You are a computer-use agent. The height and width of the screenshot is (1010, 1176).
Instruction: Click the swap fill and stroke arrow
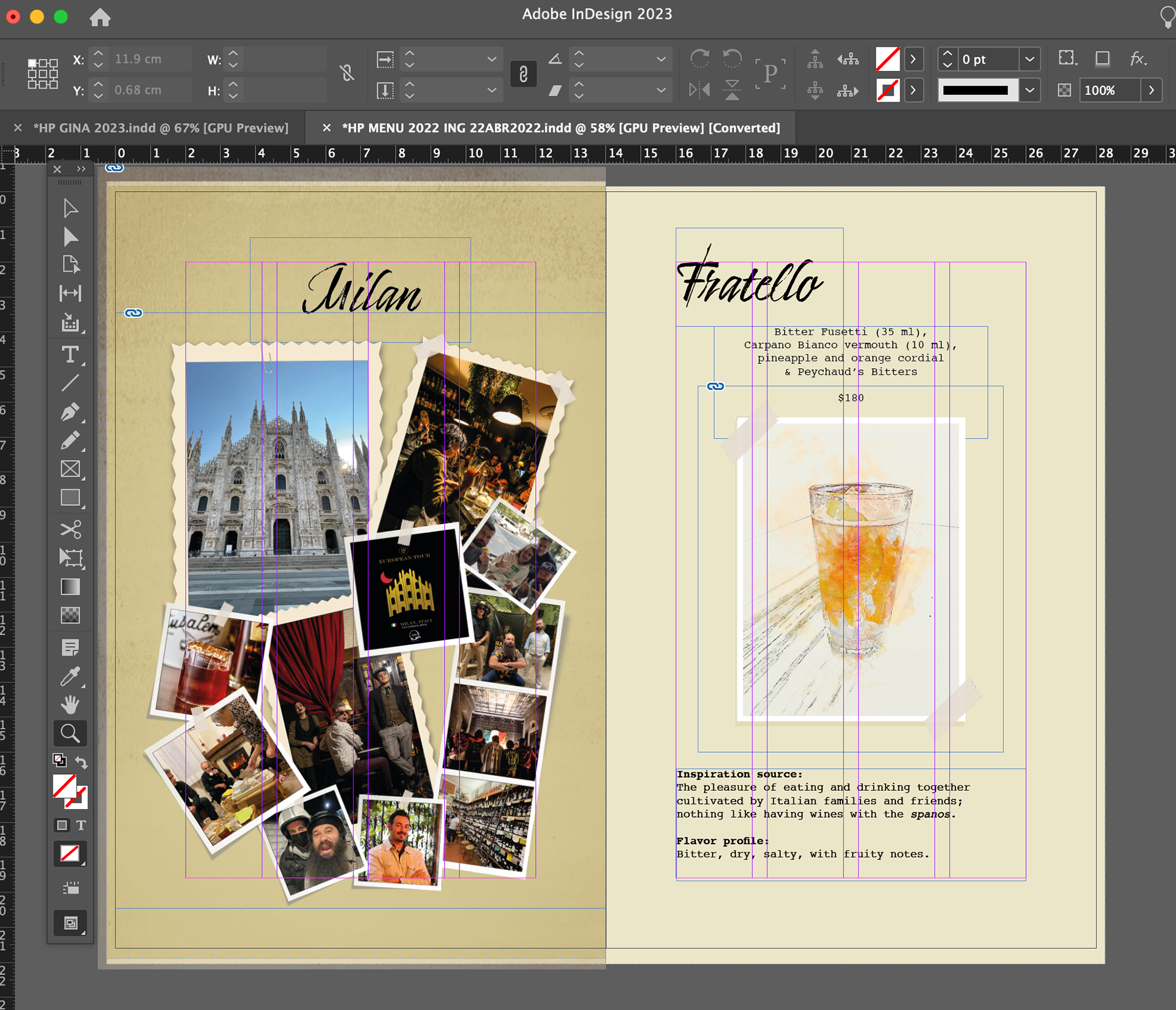pos(81,762)
